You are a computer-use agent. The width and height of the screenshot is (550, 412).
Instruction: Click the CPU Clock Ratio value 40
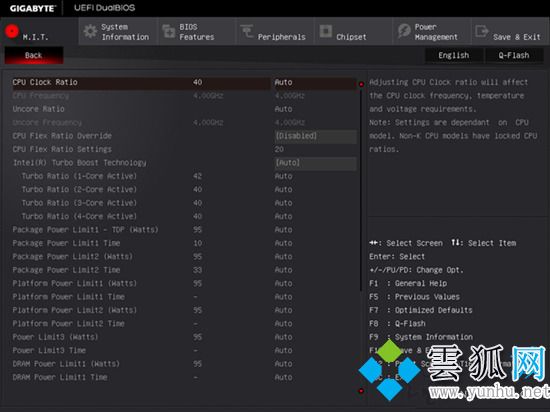click(197, 82)
